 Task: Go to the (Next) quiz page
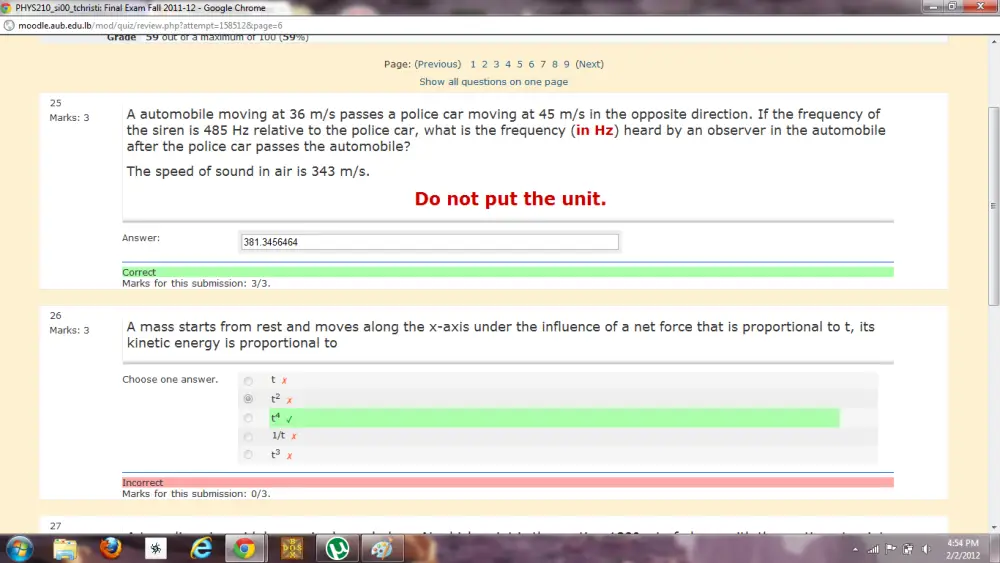589,64
